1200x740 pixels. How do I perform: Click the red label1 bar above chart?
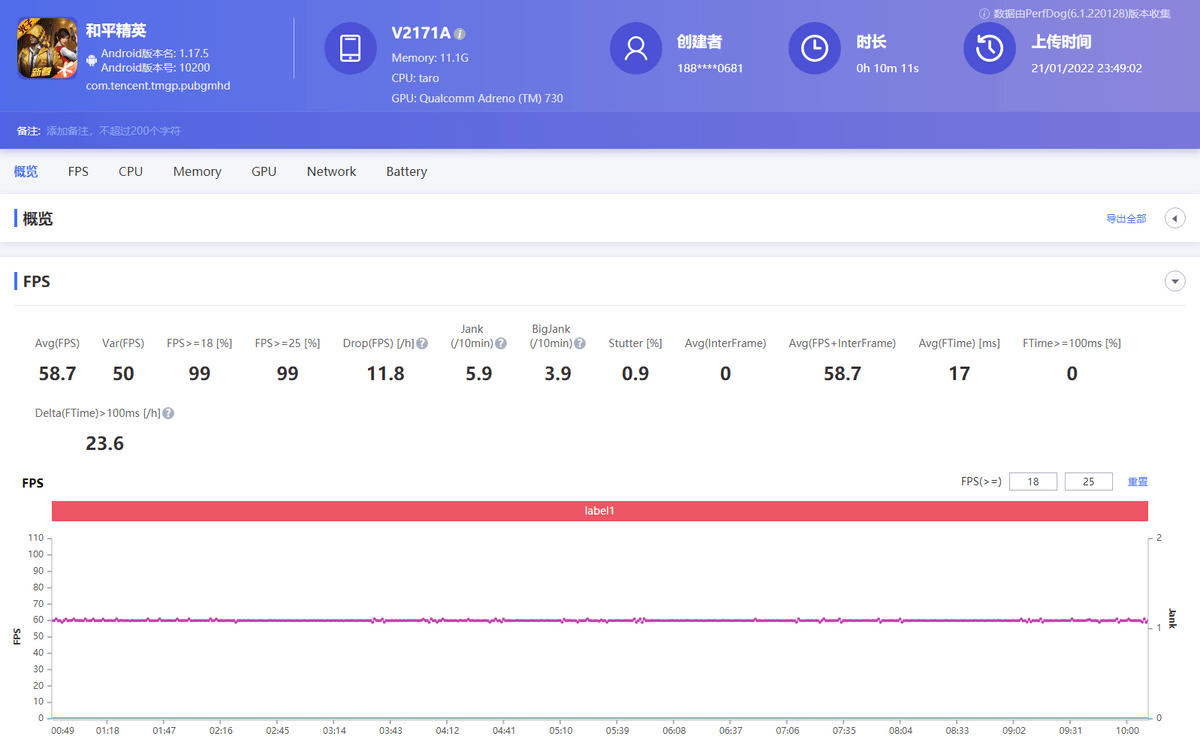[600, 511]
